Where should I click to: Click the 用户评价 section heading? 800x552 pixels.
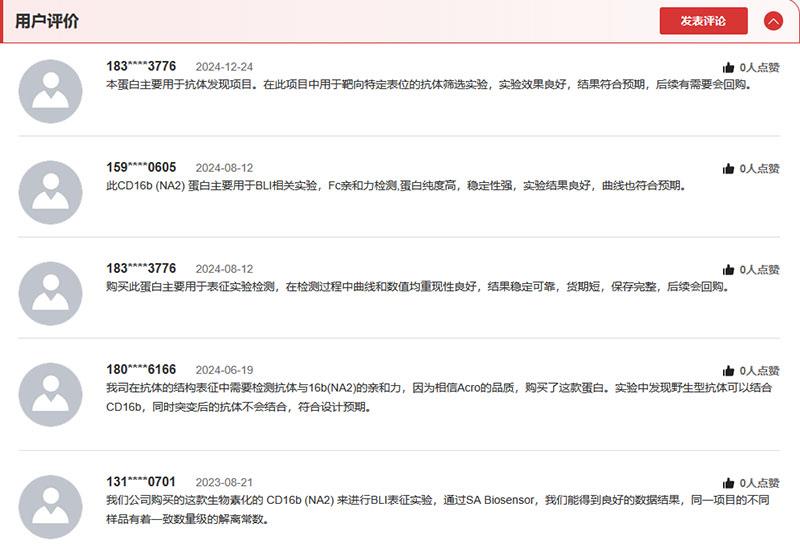point(47,21)
